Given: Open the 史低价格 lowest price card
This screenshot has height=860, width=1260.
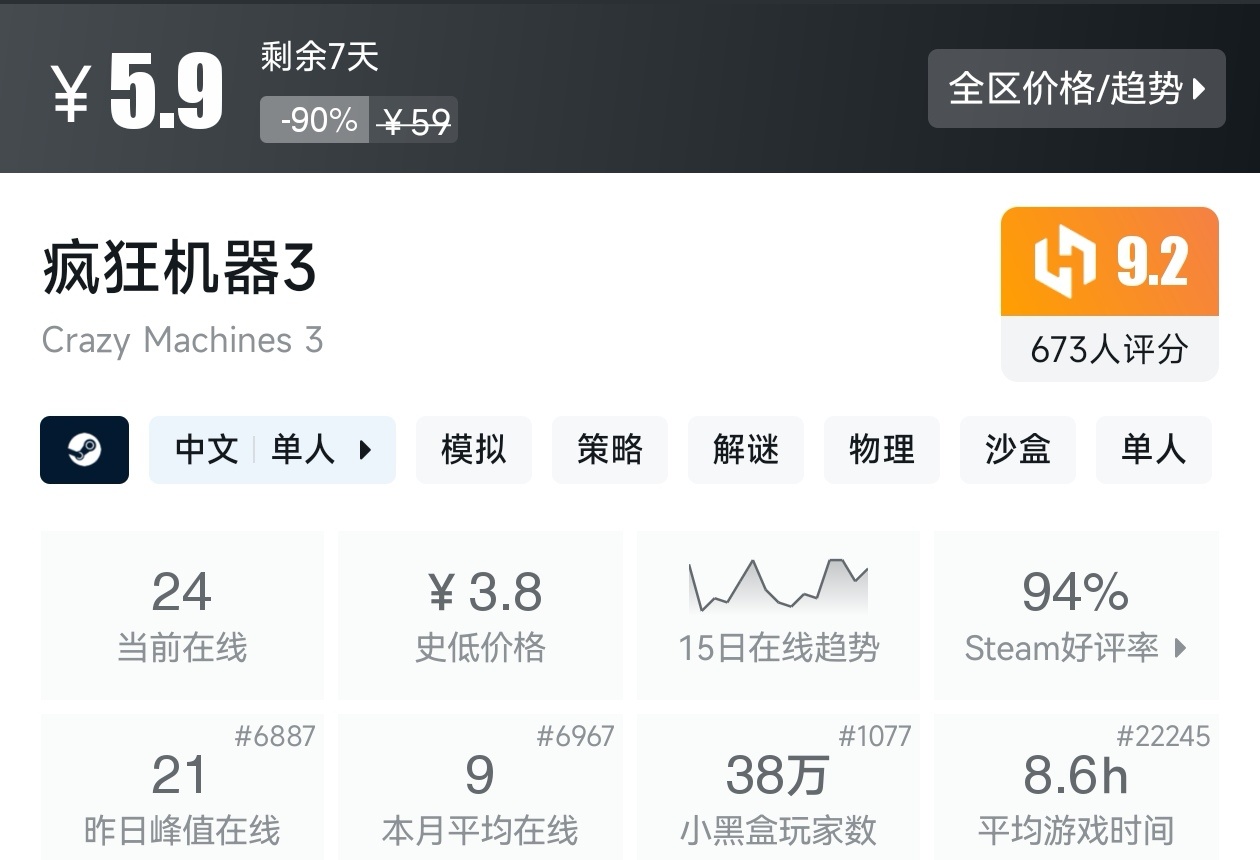Looking at the screenshot, I should (480, 614).
